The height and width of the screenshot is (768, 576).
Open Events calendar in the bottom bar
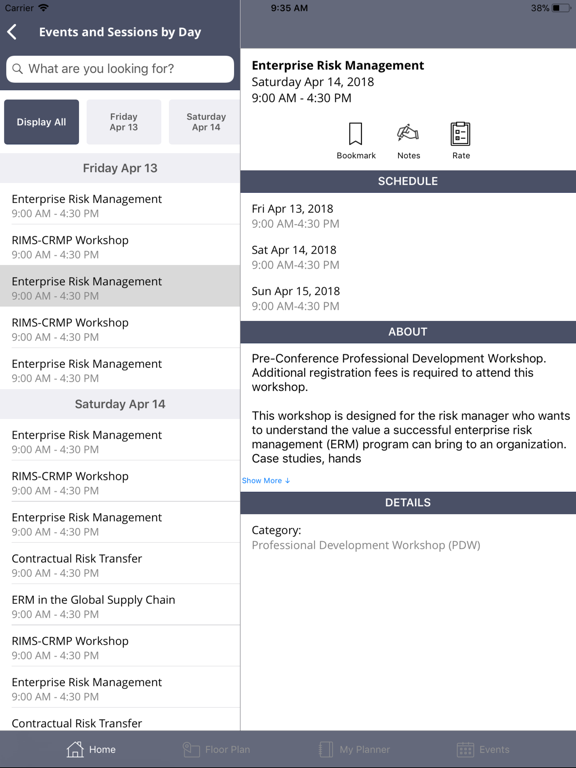click(483, 749)
